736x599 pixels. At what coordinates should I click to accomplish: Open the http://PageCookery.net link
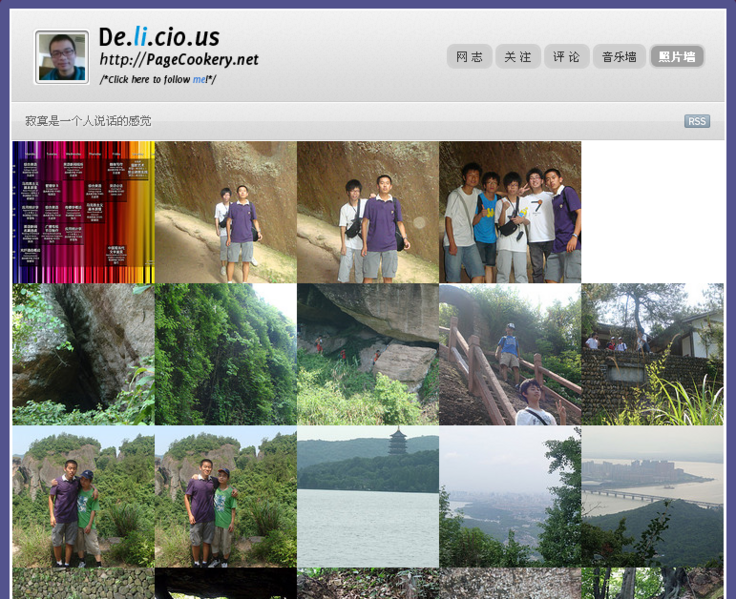coord(179,60)
